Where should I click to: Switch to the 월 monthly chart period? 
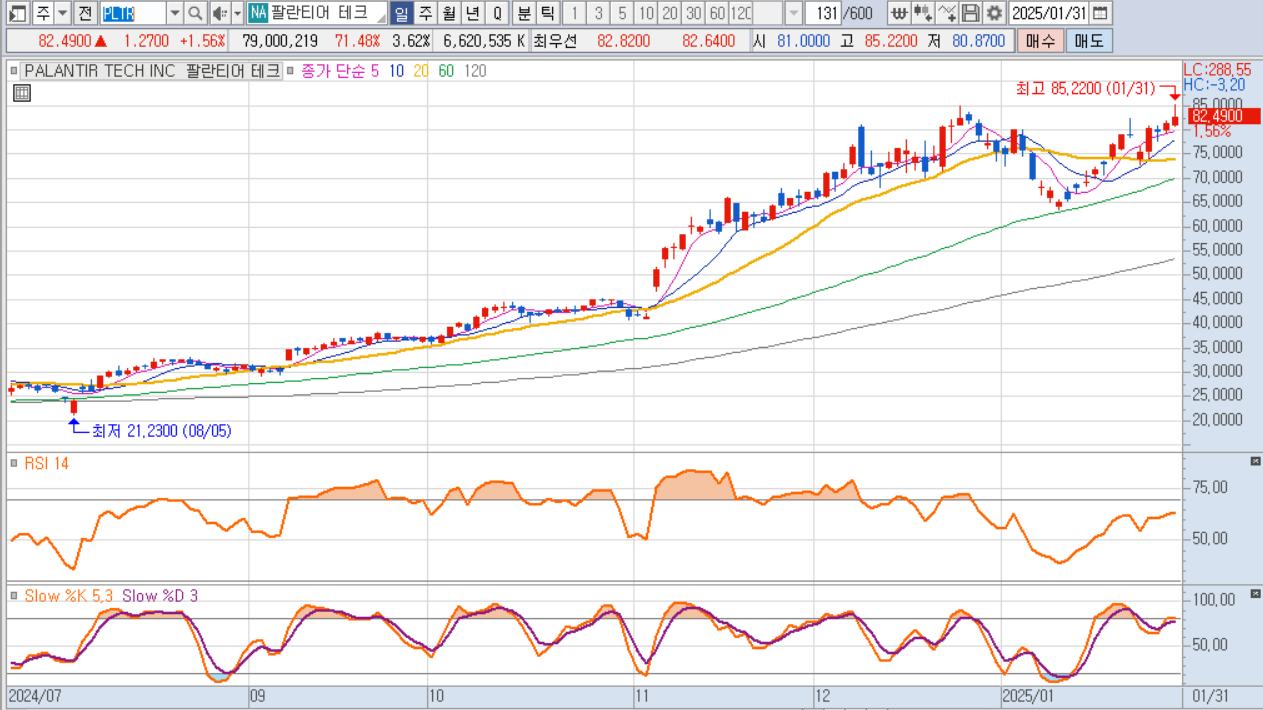[x=448, y=13]
